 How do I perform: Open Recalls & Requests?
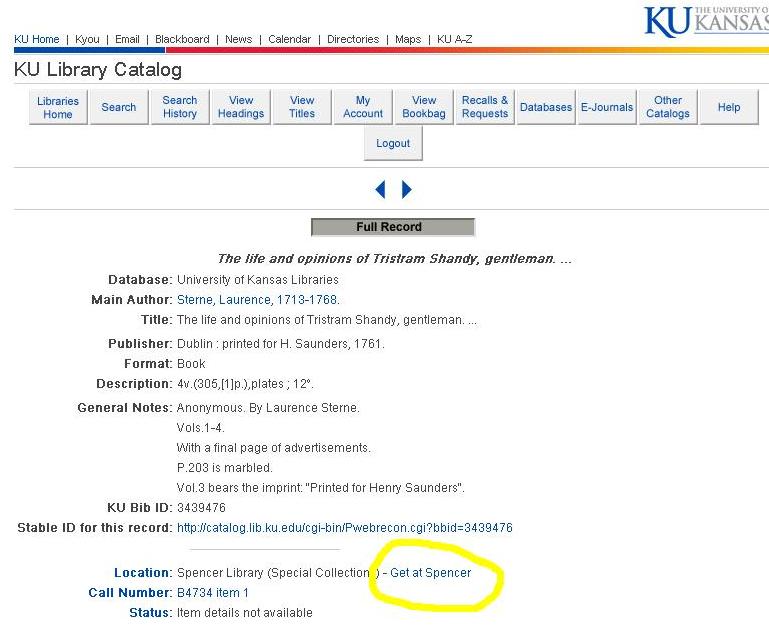click(485, 107)
